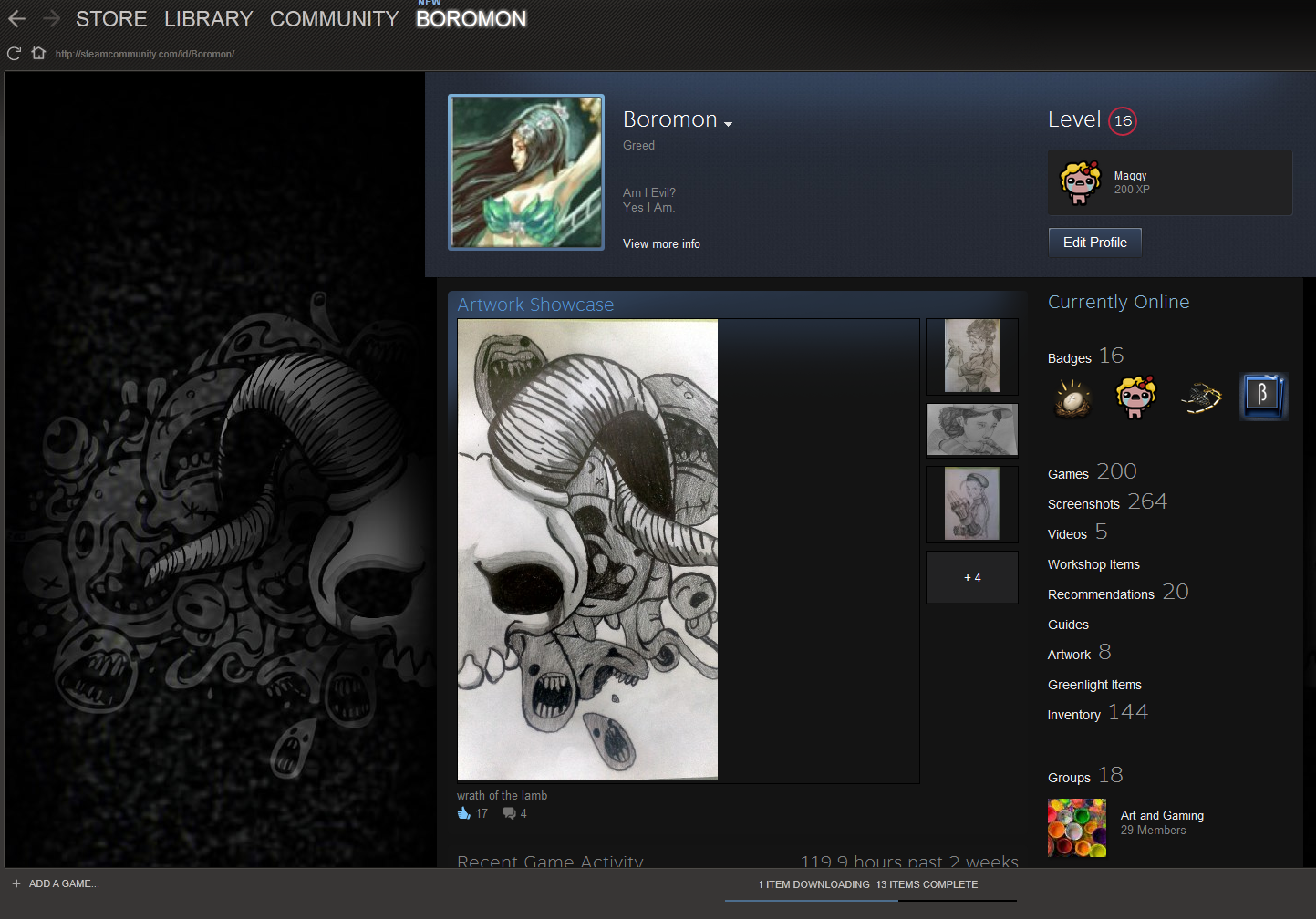Open the Art and Gaming group link
Screen dimensions: 1316x919
1162,815
